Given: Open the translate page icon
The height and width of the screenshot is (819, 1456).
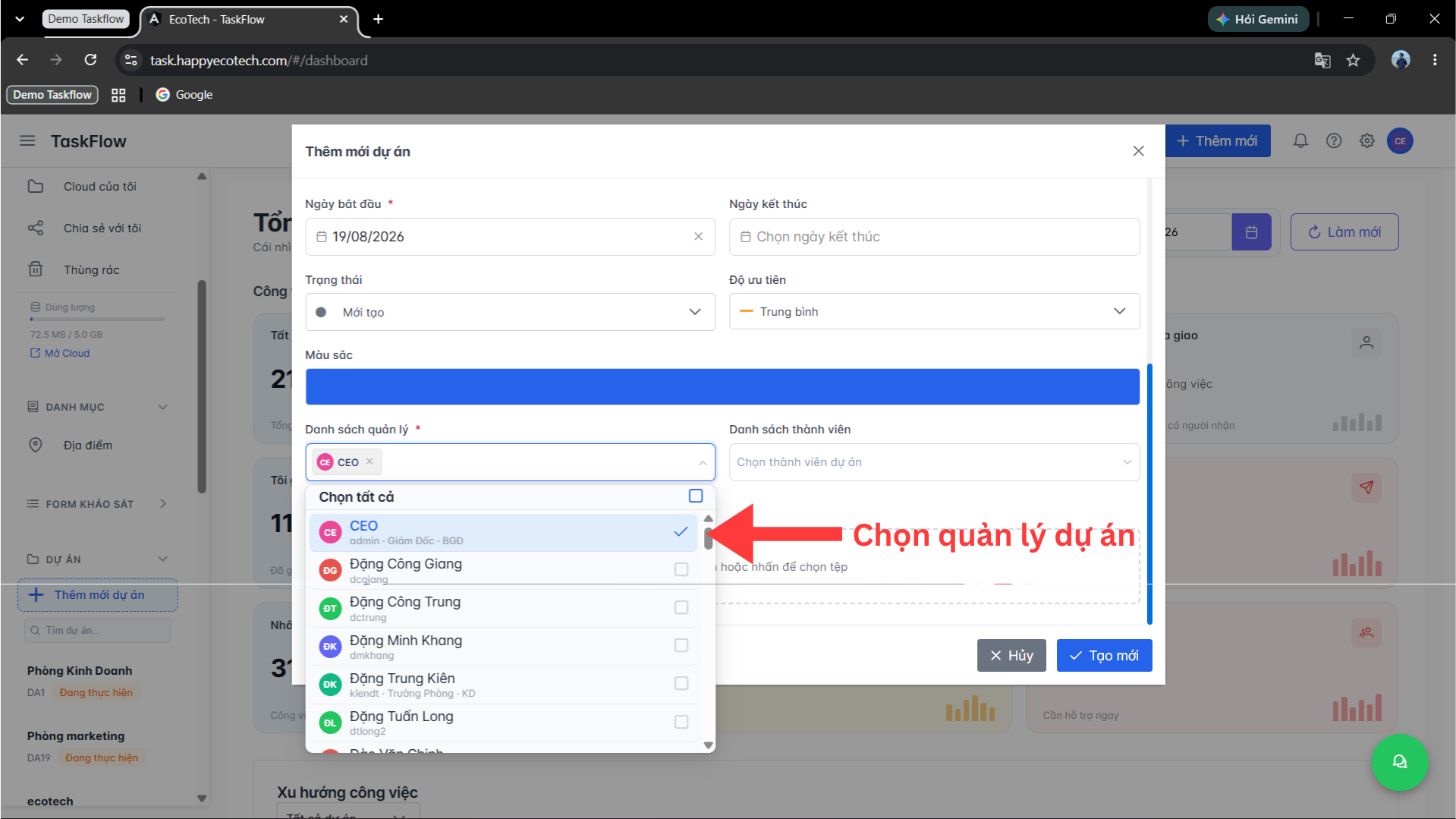Looking at the screenshot, I should pos(1322,60).
